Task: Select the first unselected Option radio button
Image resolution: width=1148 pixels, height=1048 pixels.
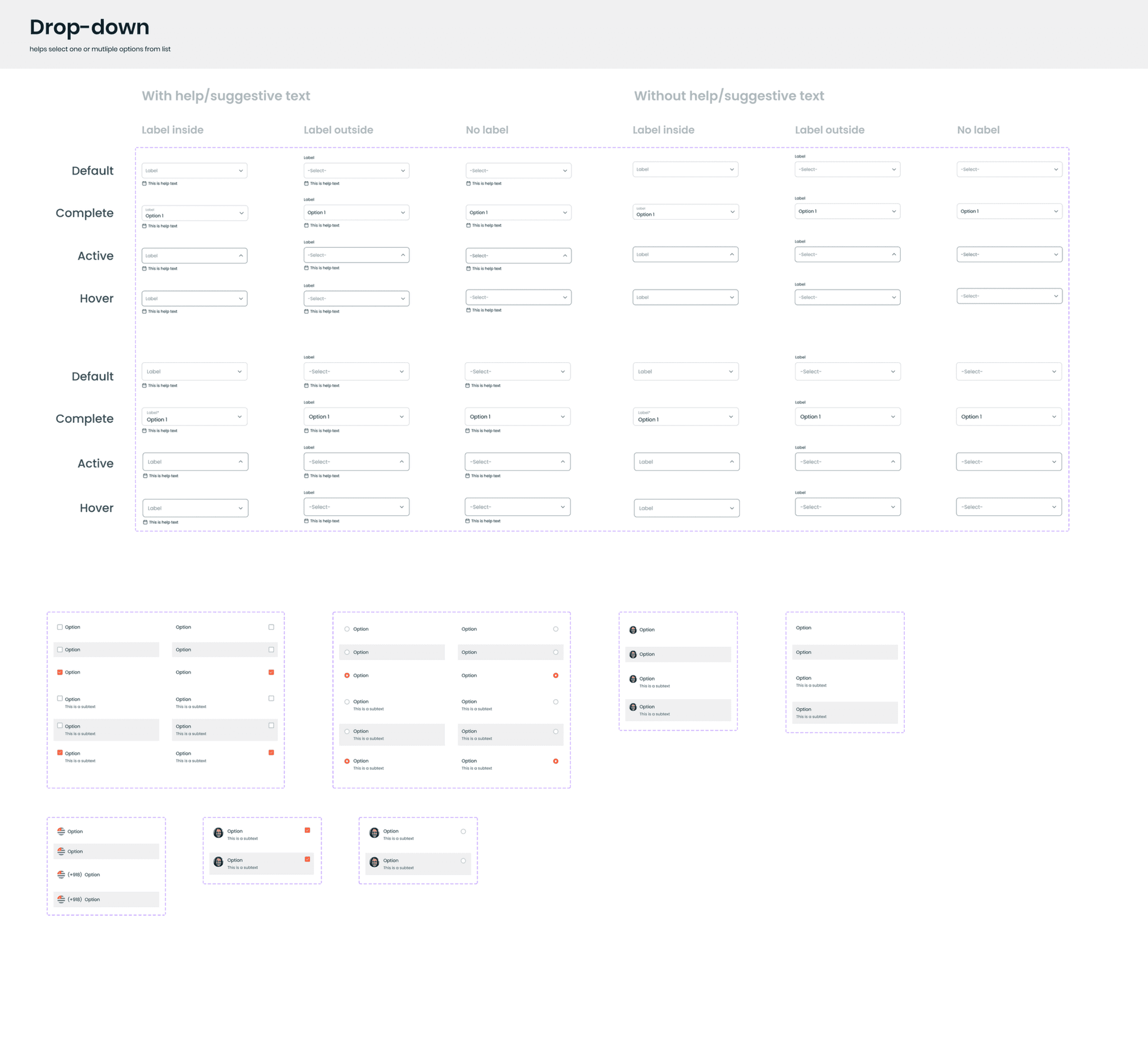Action: pyautogui.click(x=346, y=629)
